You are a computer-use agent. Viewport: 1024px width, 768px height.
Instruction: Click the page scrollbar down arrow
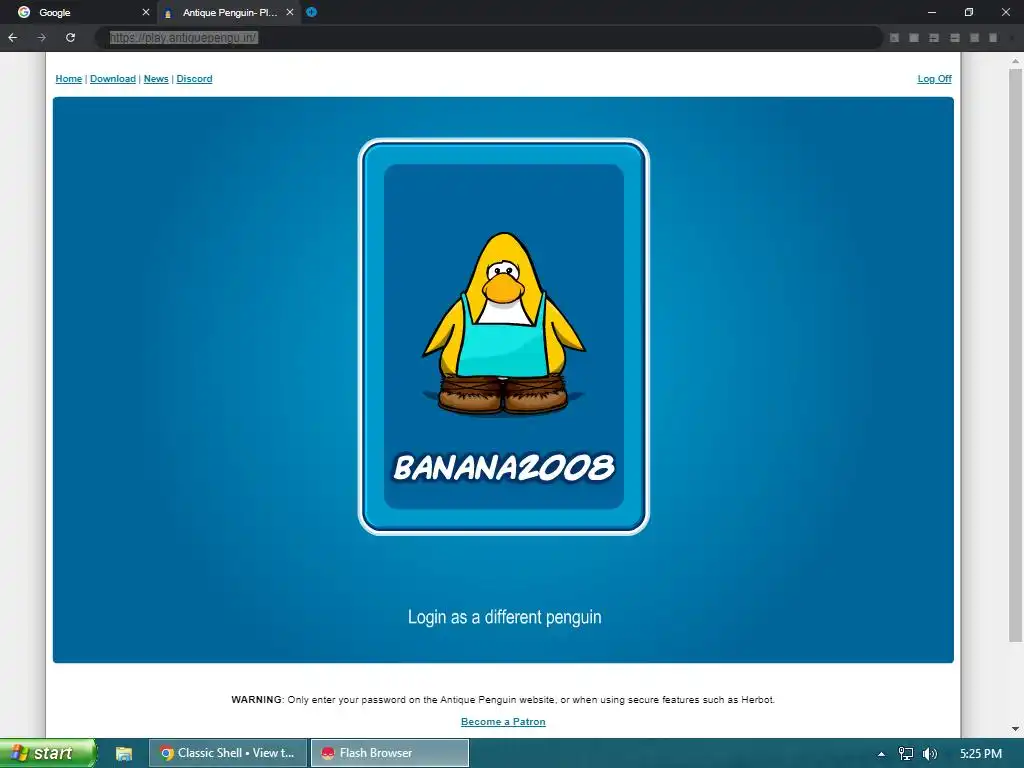(1015, 729)
